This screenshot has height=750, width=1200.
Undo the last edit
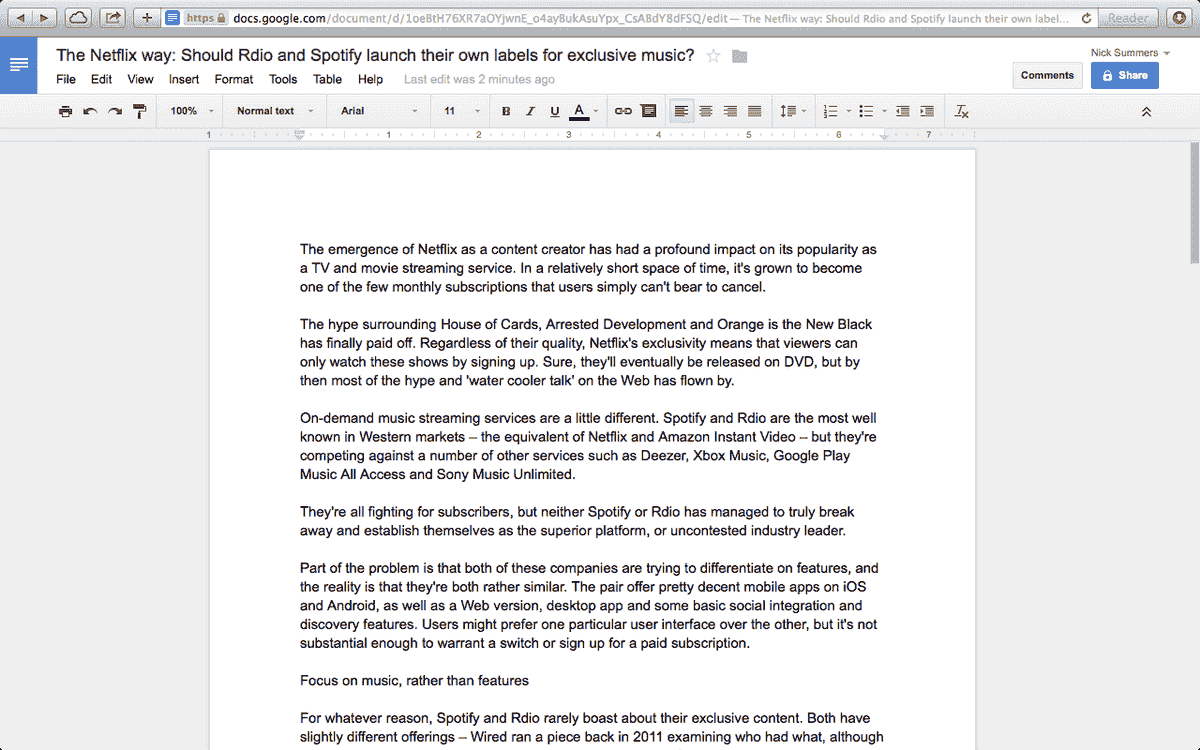pos(89,111)
